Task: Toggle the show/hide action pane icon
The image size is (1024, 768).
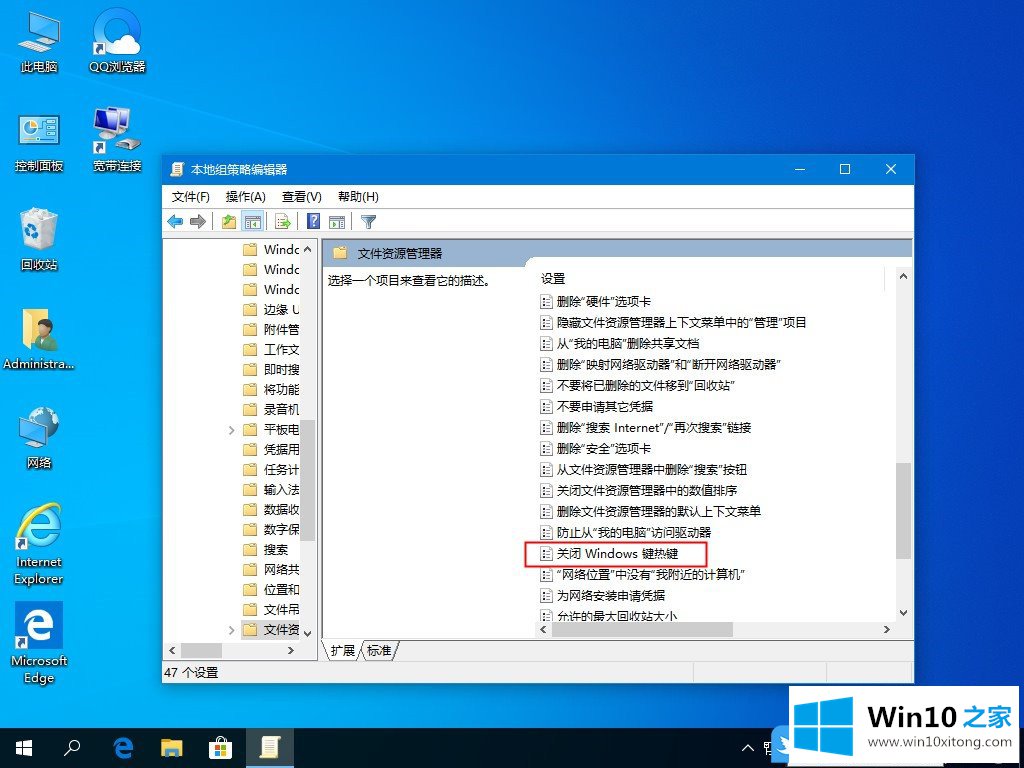Action: (x=337, y=222)
